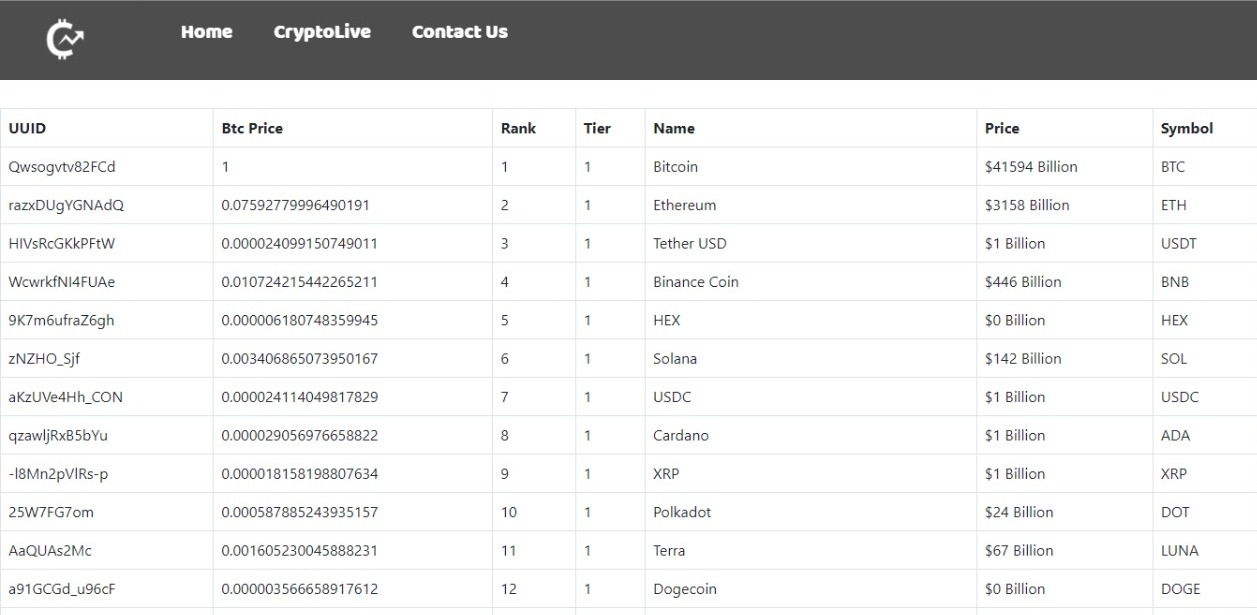Click Btc price 0.010724215442265211
The height and width of the screenshot is (615, 1257).
300,282
